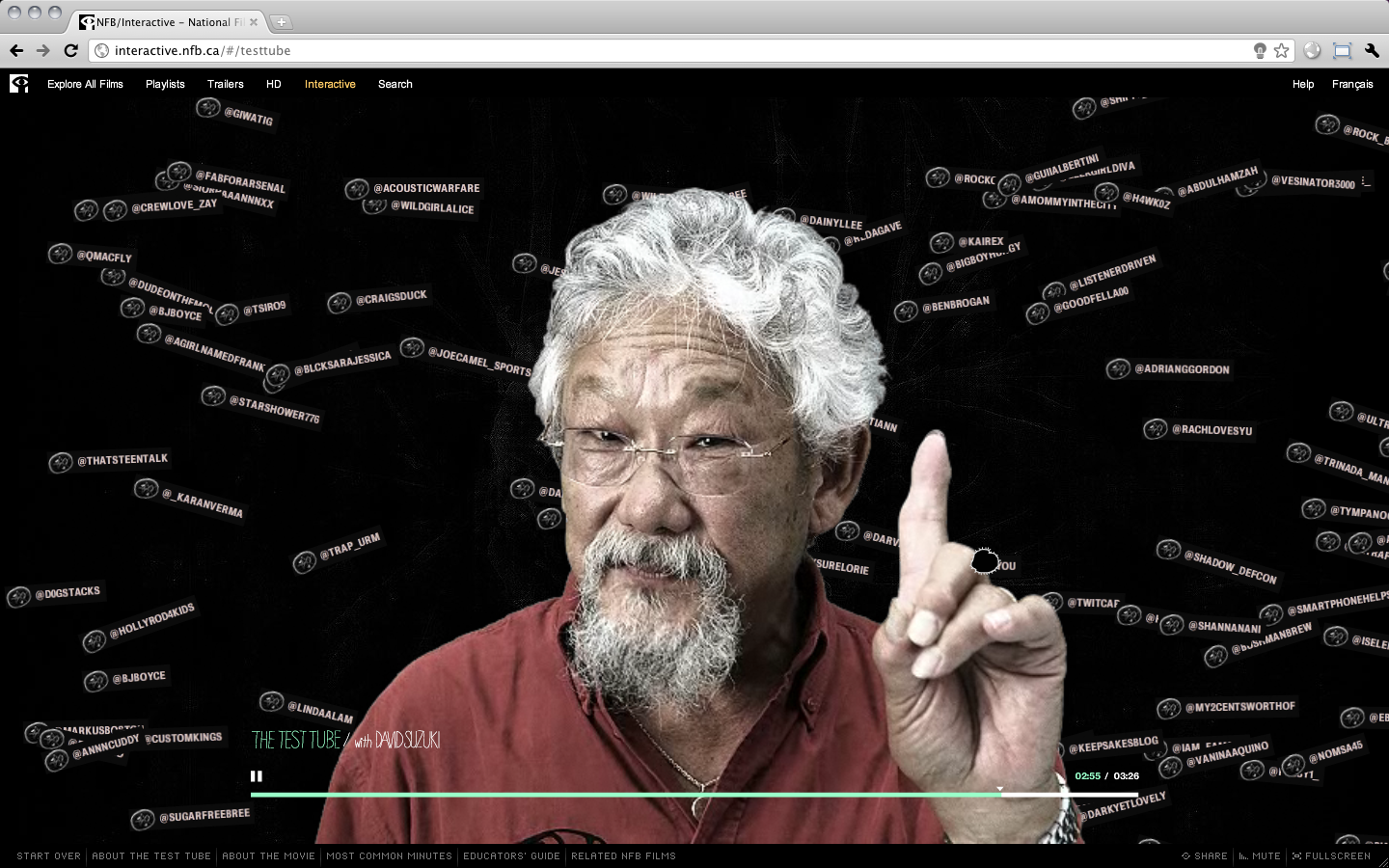Pause the video
Image resolution: width=1389 pixels, height=868 pixels.
tap(257, 776)
